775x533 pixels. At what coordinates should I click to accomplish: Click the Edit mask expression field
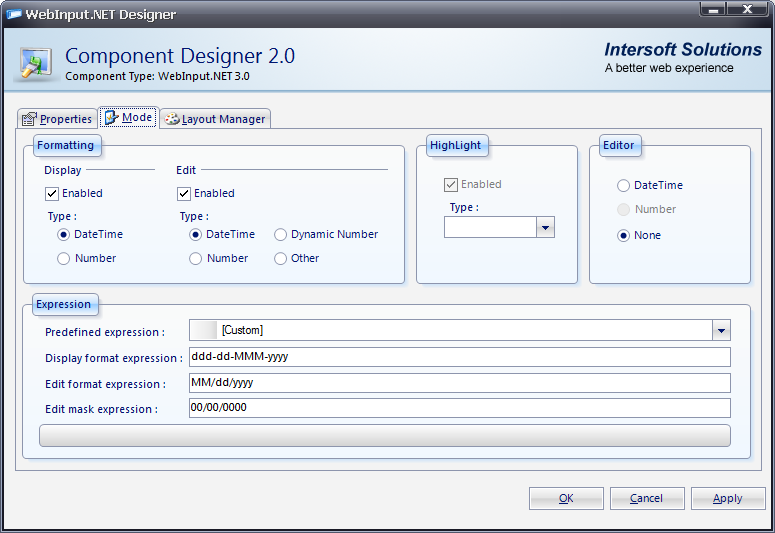click(x=459, y=408)
